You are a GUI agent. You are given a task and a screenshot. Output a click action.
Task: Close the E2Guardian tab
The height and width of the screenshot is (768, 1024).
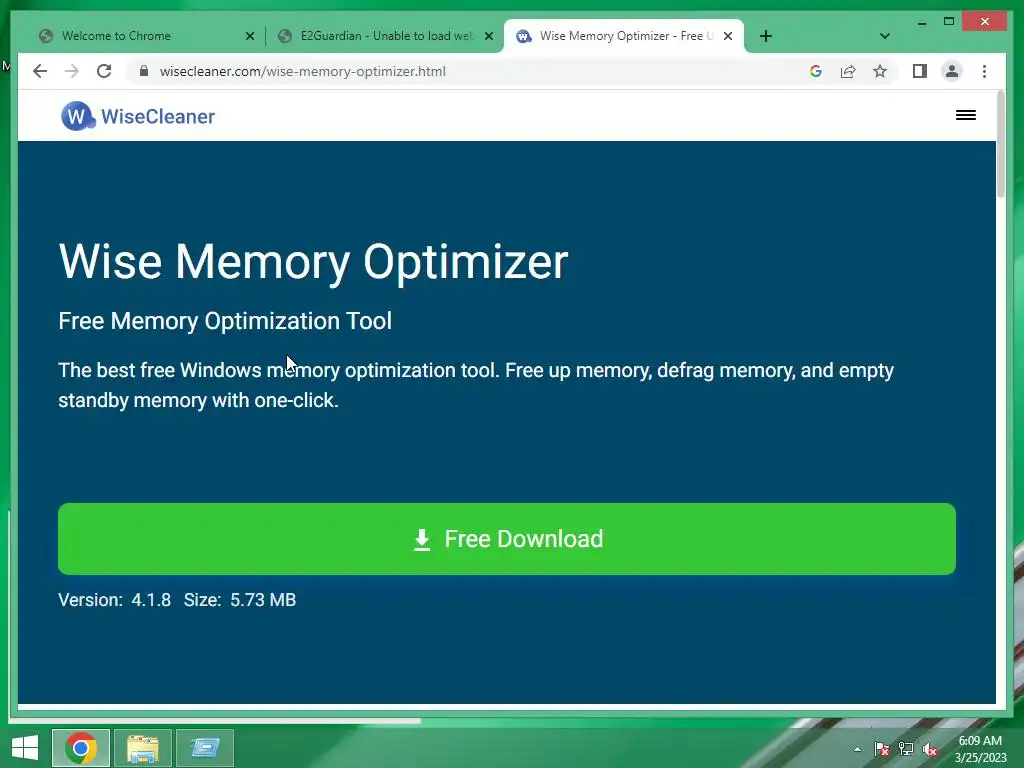488,36
